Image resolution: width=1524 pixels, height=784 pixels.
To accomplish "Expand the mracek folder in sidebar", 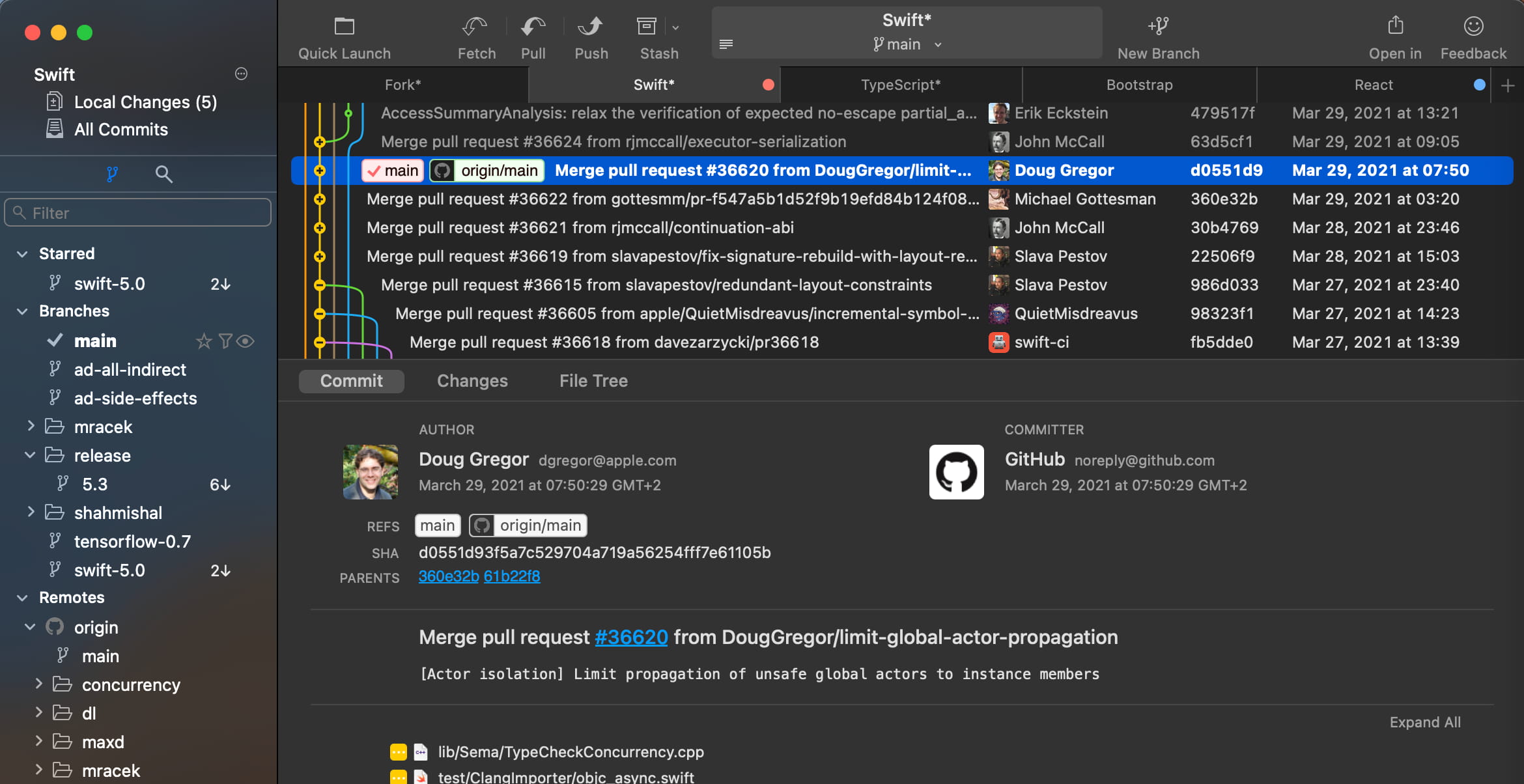I will tap(29, 425).
